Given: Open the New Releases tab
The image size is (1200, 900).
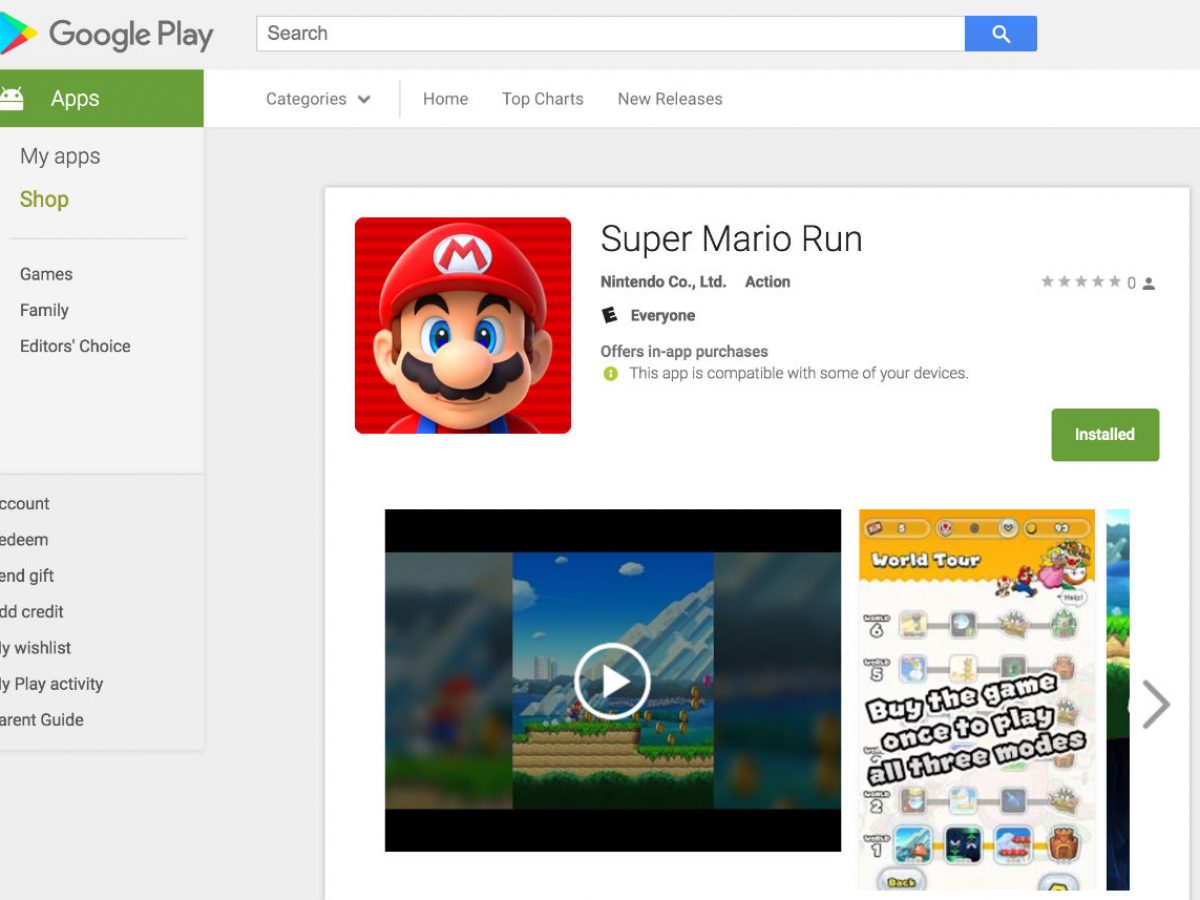Looking at the screenshot, I should coord(670,99).
